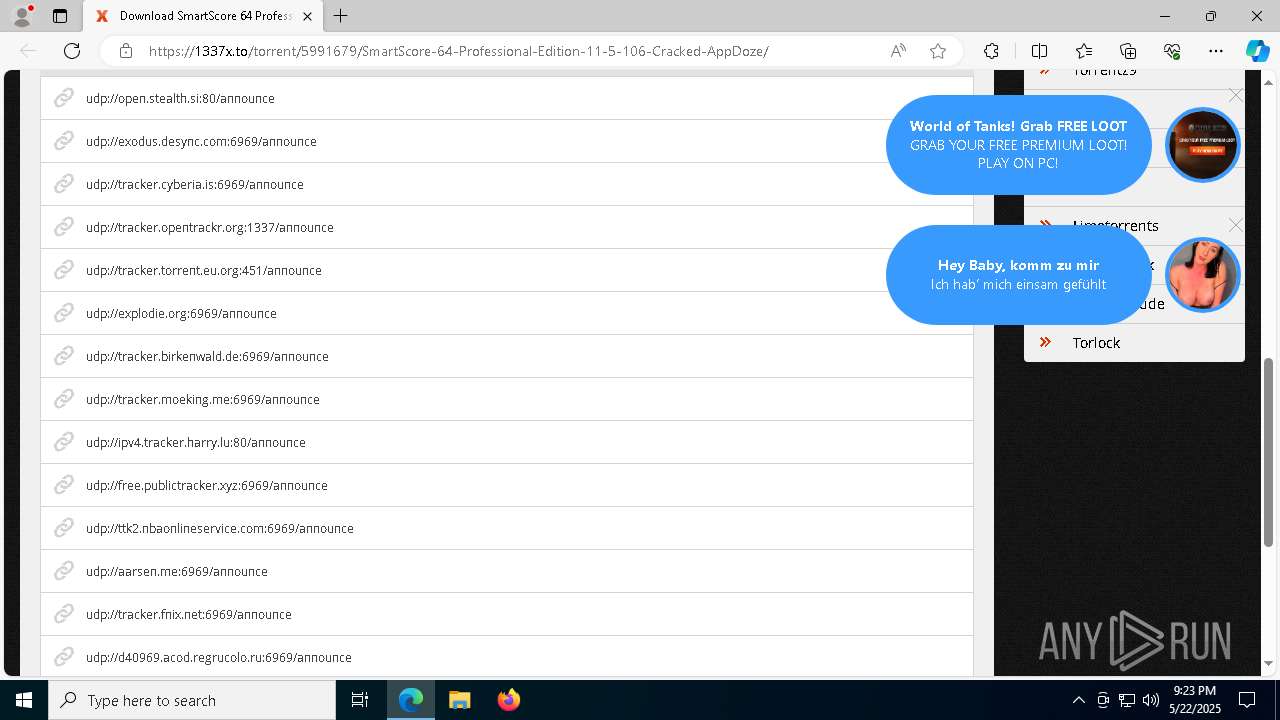
Task: Open Edge settings and more menu
Action: (x=1216, y=51)
